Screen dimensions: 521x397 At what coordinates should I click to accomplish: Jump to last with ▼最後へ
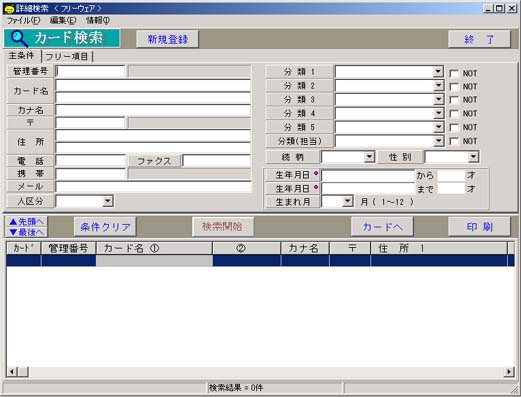click(x=26, y=232)
